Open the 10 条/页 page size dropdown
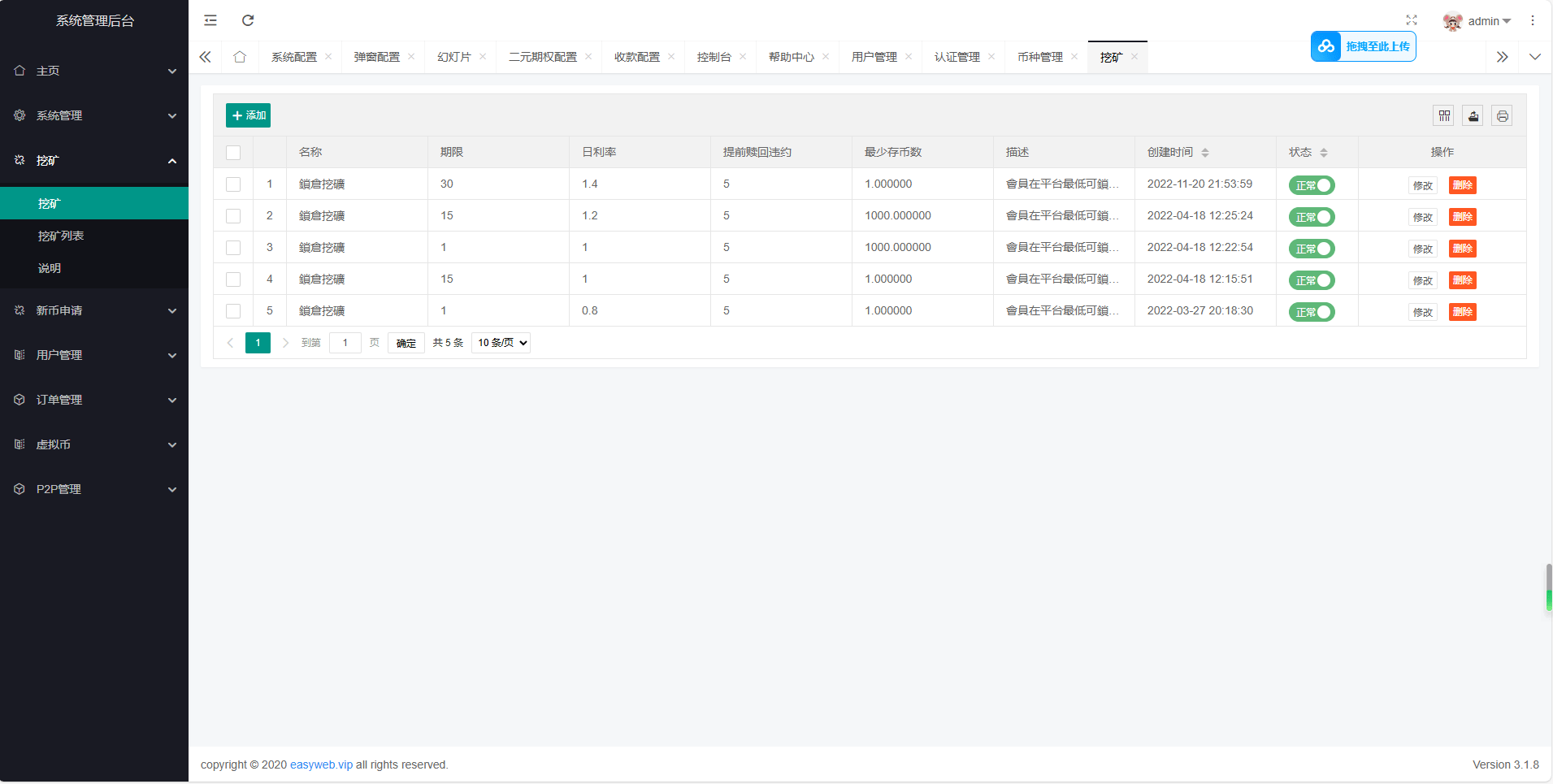 point(501,343)
